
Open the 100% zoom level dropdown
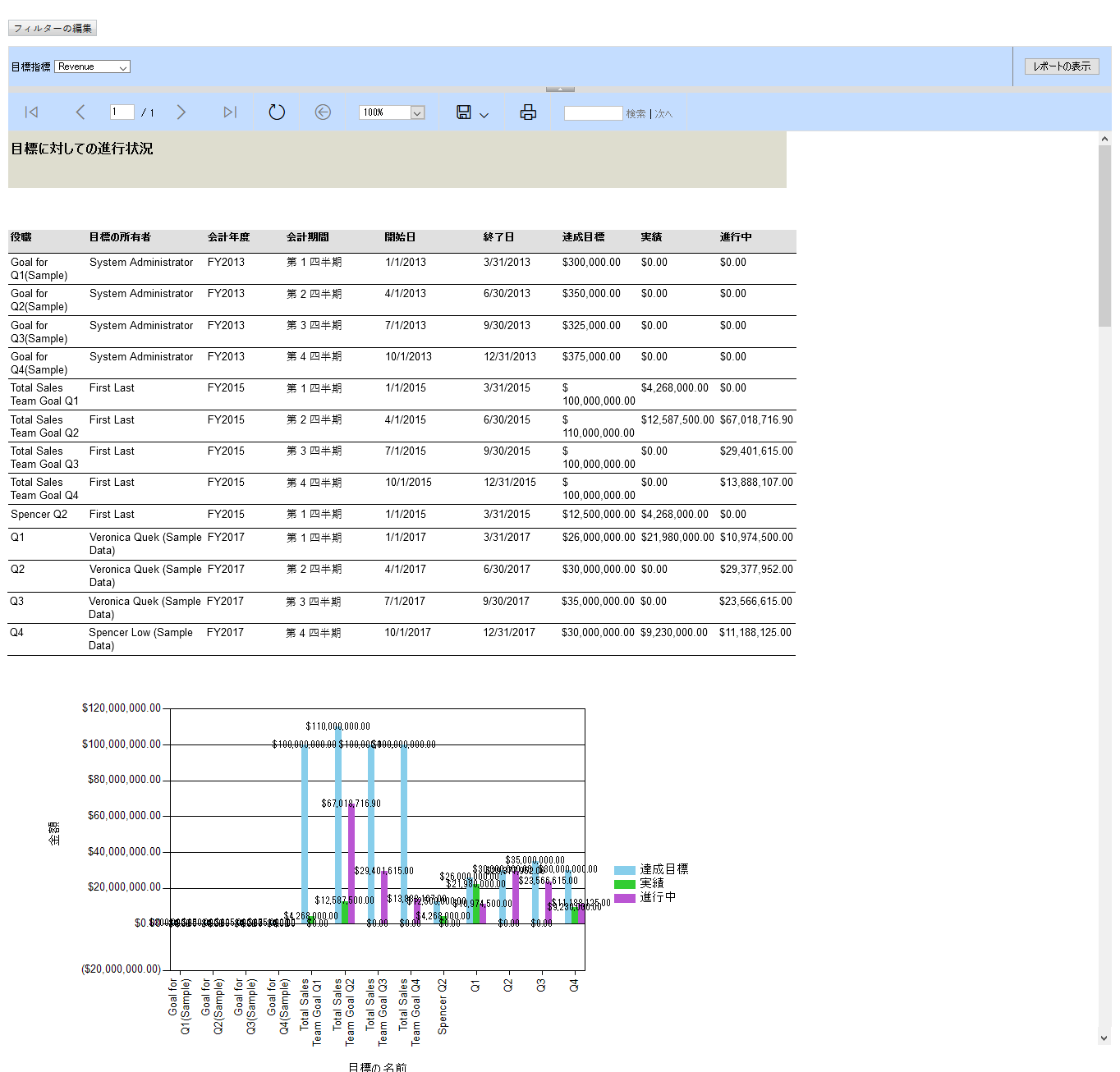pos(417,113)
